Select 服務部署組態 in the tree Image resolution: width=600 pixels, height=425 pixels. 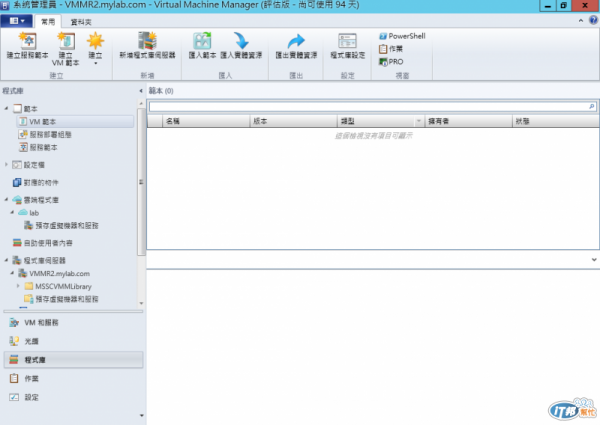(45, 134)
